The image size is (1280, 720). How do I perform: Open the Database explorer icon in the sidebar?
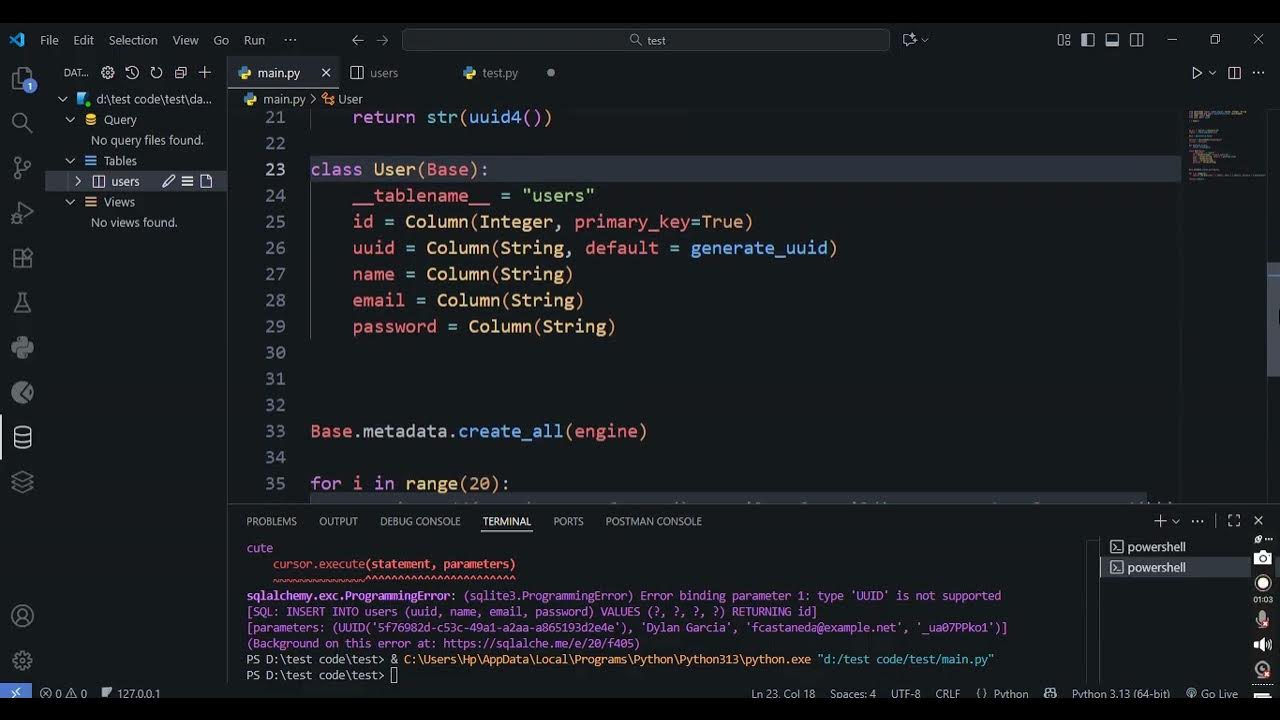click(22, 437)
